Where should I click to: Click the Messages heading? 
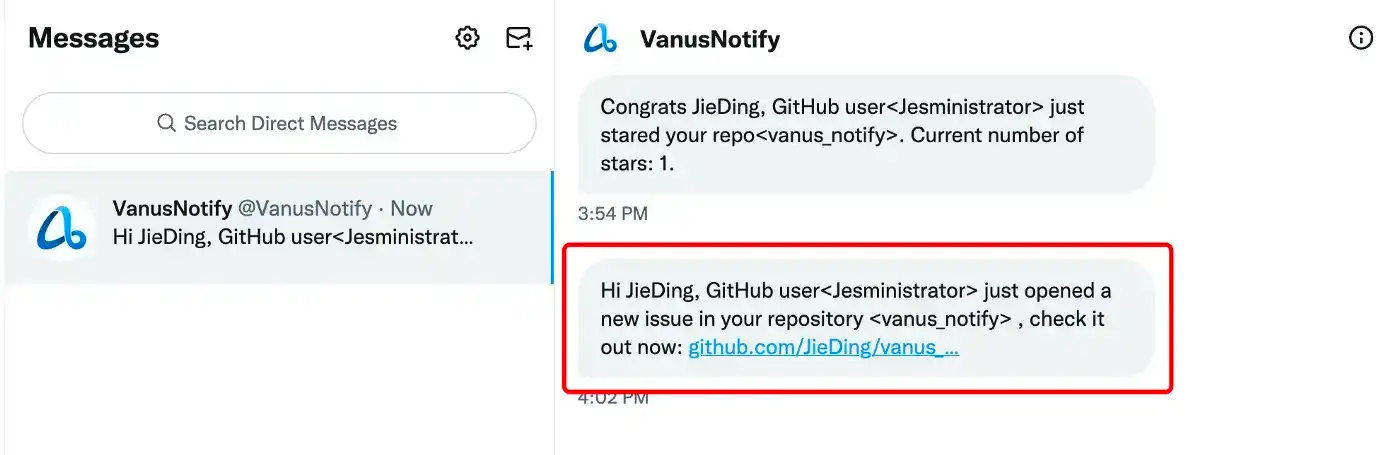94,38
